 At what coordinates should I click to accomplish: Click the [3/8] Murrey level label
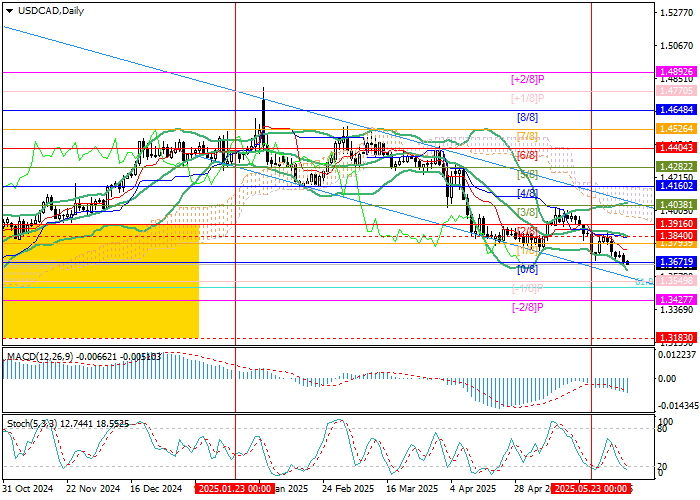[x=527, y=212]
